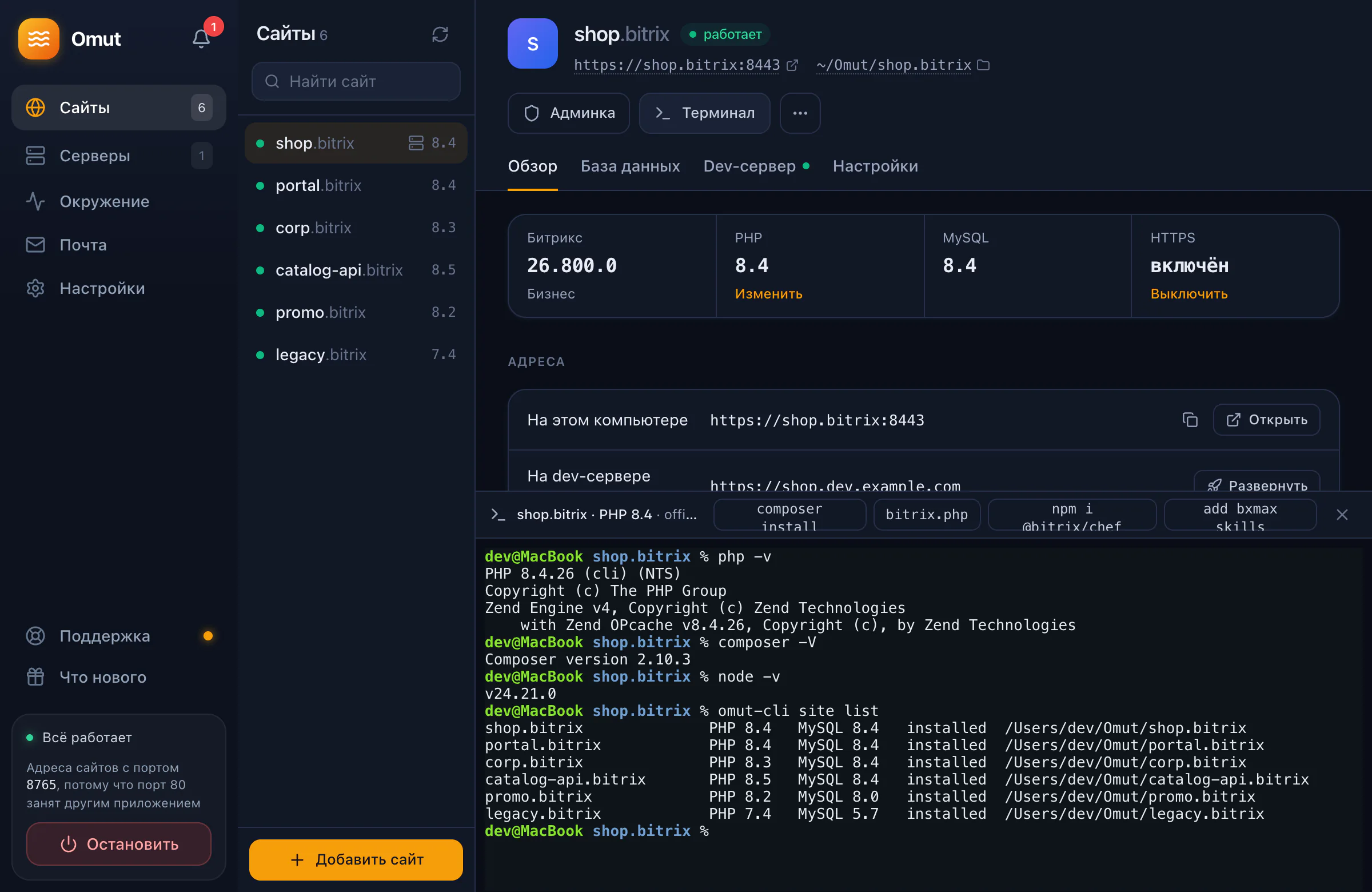Open the site folder icon in header
The image size is (1372, 892).
[983, 65]
